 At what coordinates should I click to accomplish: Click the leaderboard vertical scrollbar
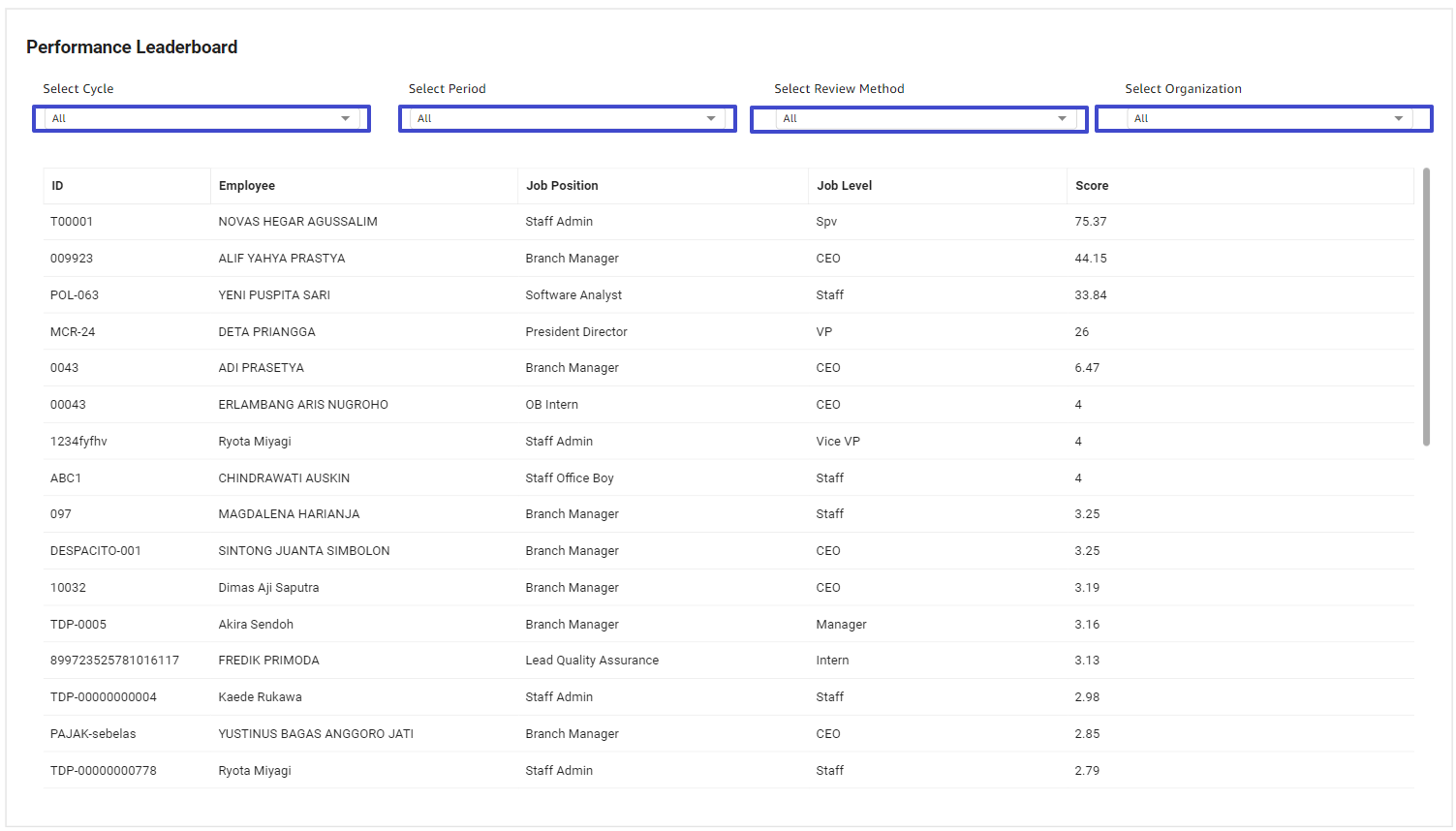pyautogui.click(x=1426, y=307)
